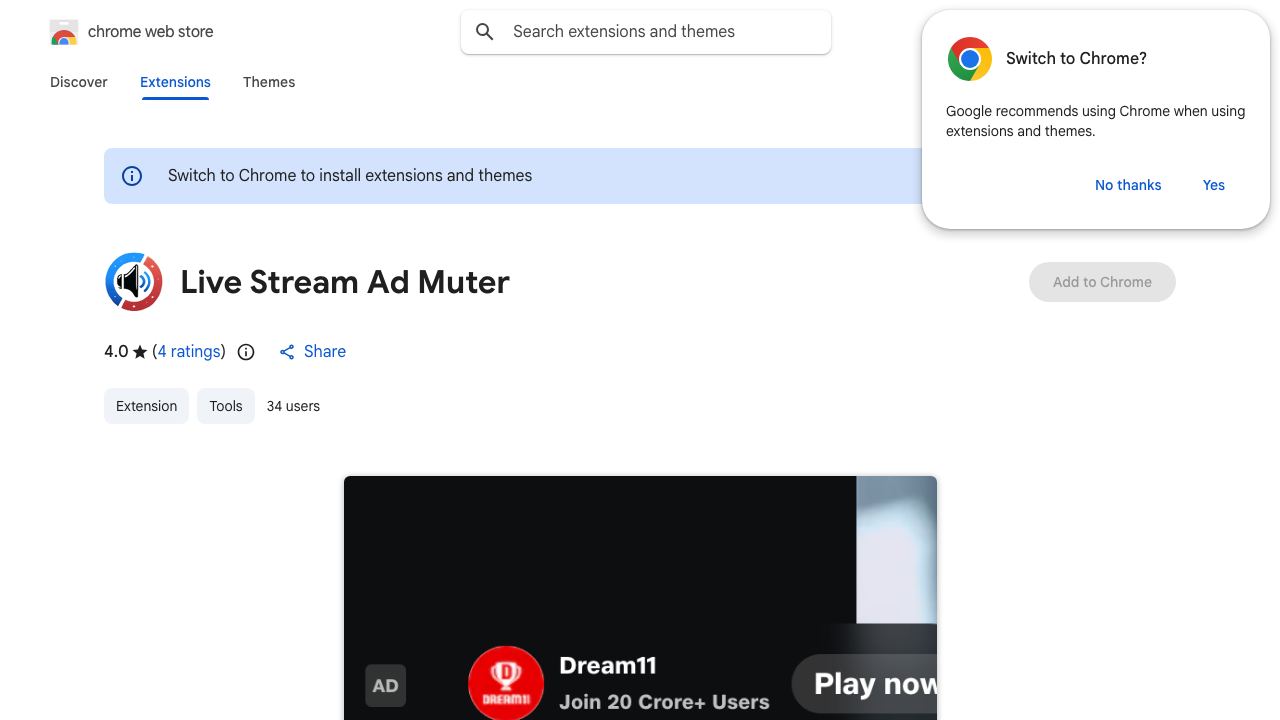Focus the Search extensions and themes field

click(646, 32)
